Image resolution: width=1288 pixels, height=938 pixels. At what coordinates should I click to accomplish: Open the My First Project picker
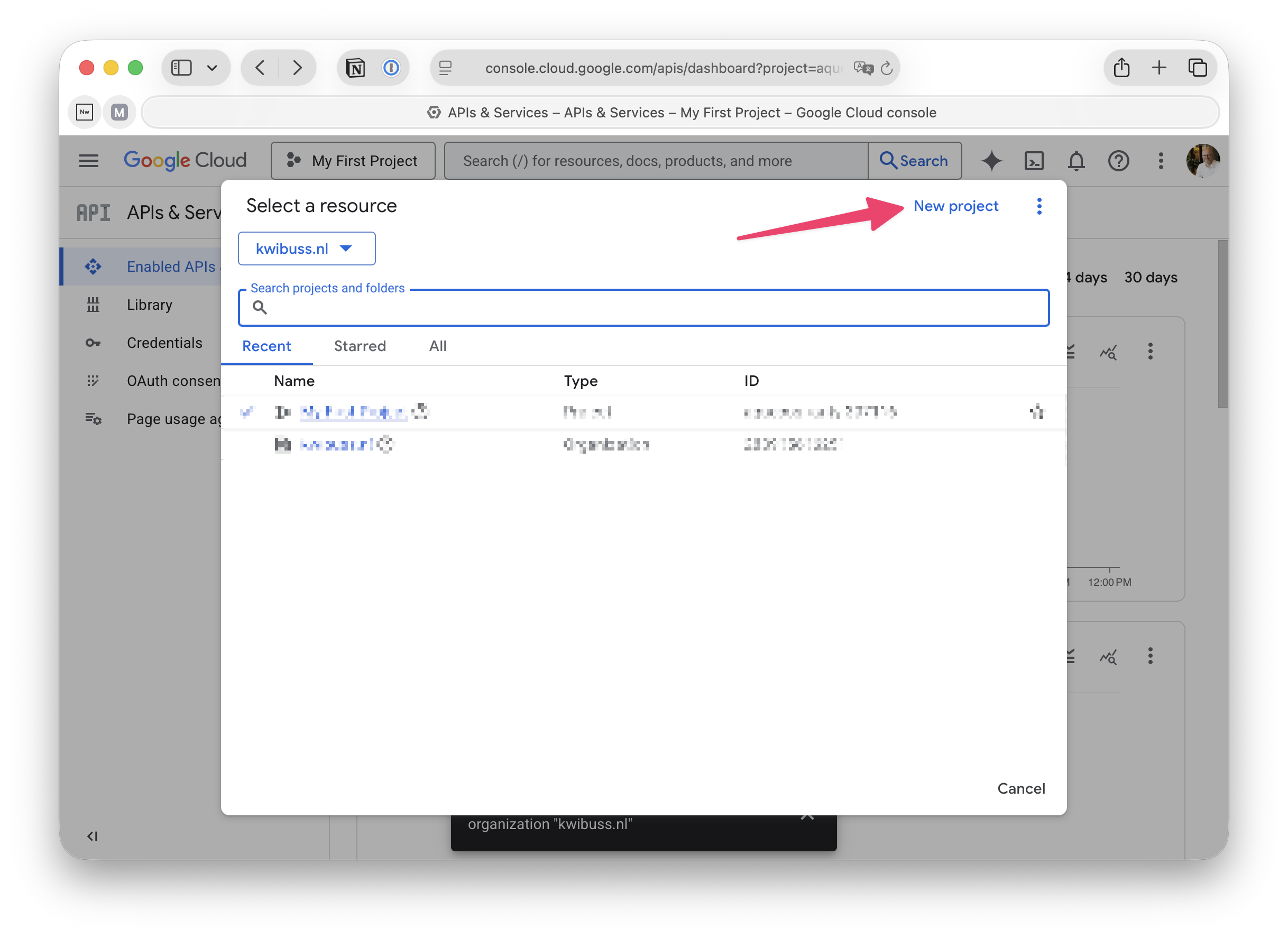click(353, 161)
